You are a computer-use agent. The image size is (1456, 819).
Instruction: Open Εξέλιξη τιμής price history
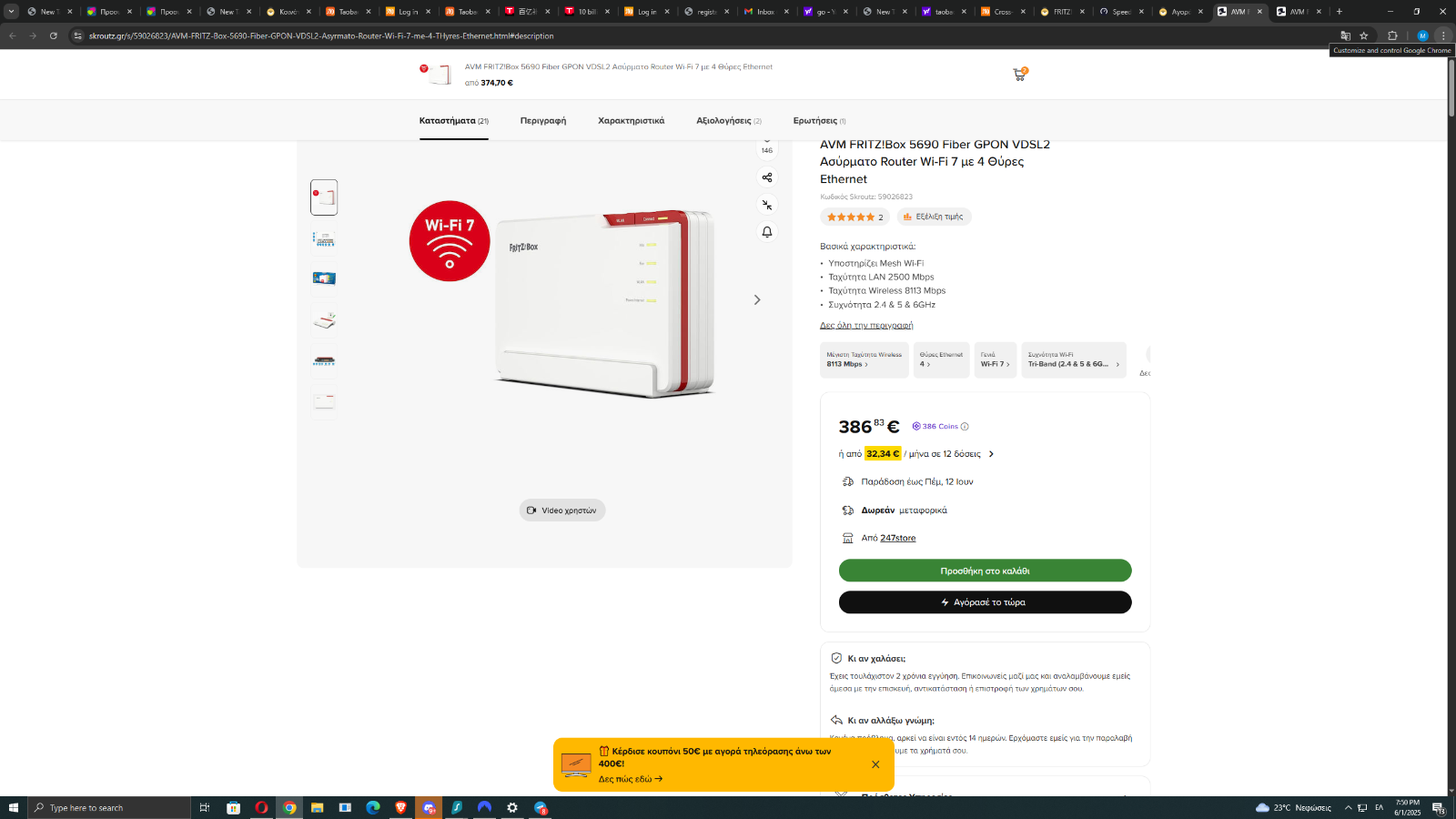tap(934, 217)
